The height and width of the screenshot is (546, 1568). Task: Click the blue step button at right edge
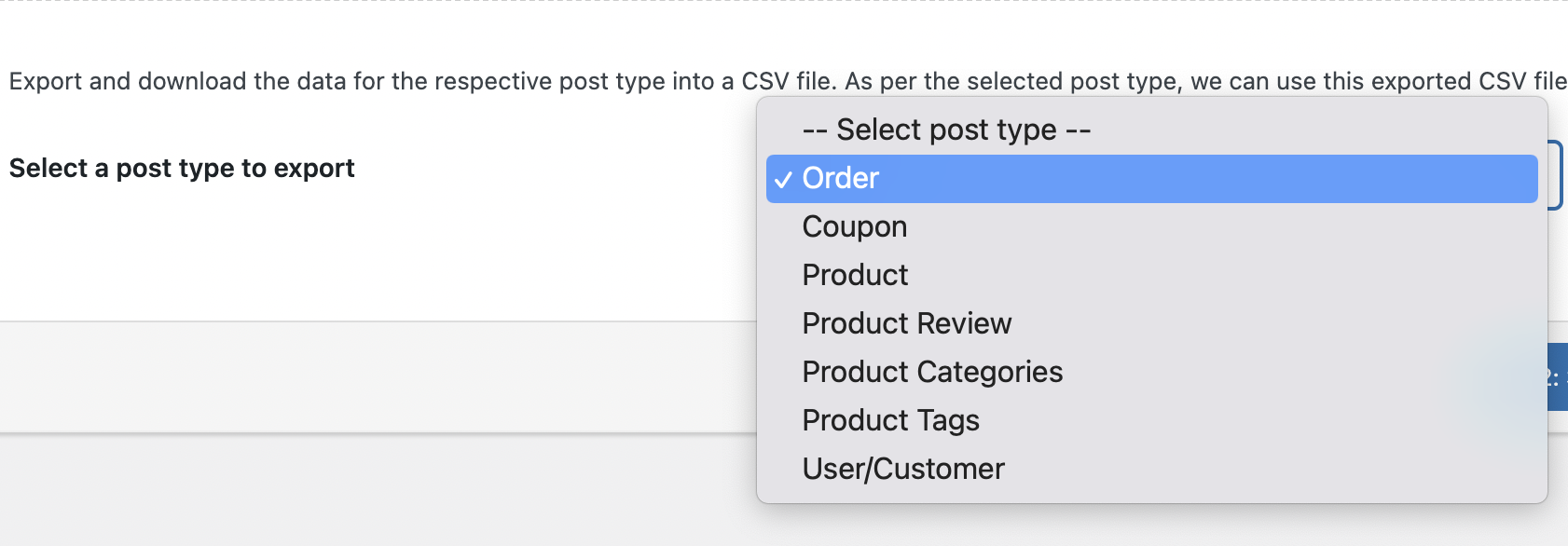1558,377
